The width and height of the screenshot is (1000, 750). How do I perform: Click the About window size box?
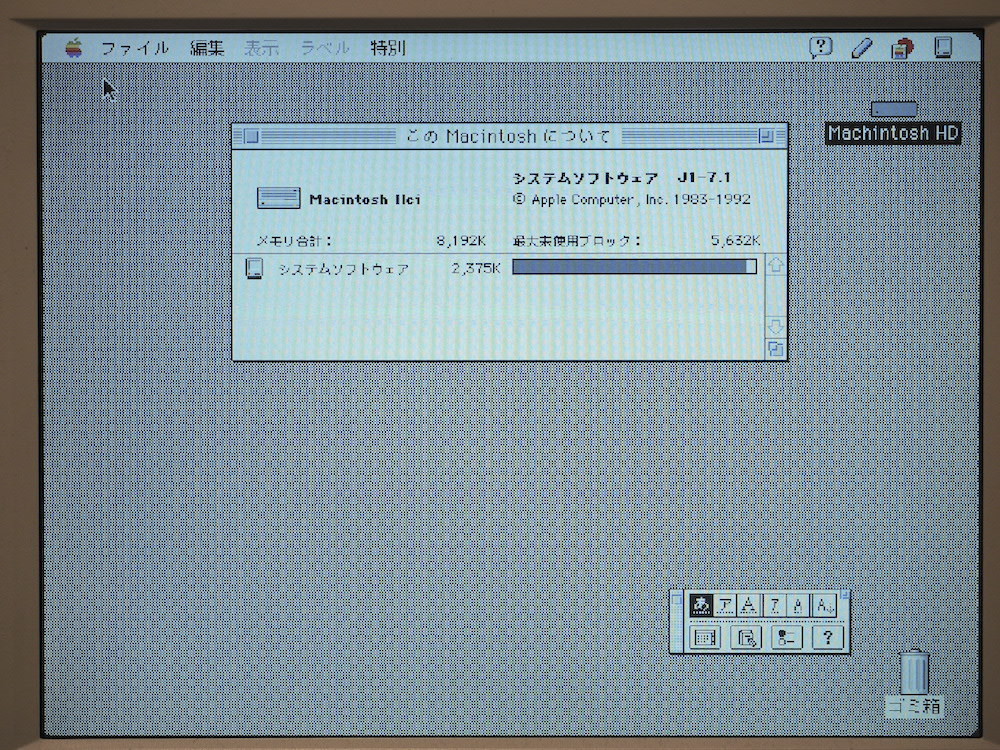(776, 349)
